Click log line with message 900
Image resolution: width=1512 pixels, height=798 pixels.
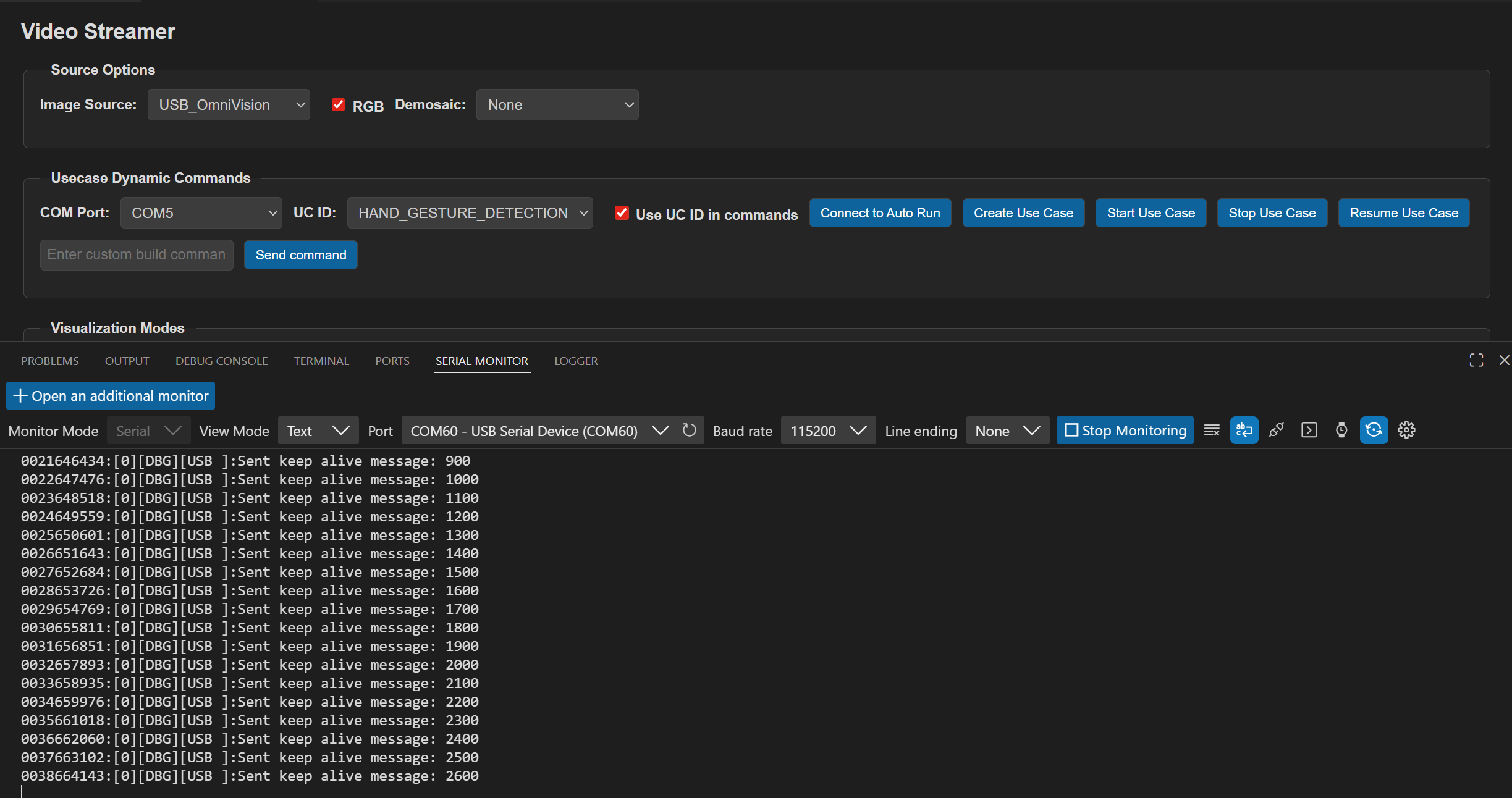[x=246, y=461]
